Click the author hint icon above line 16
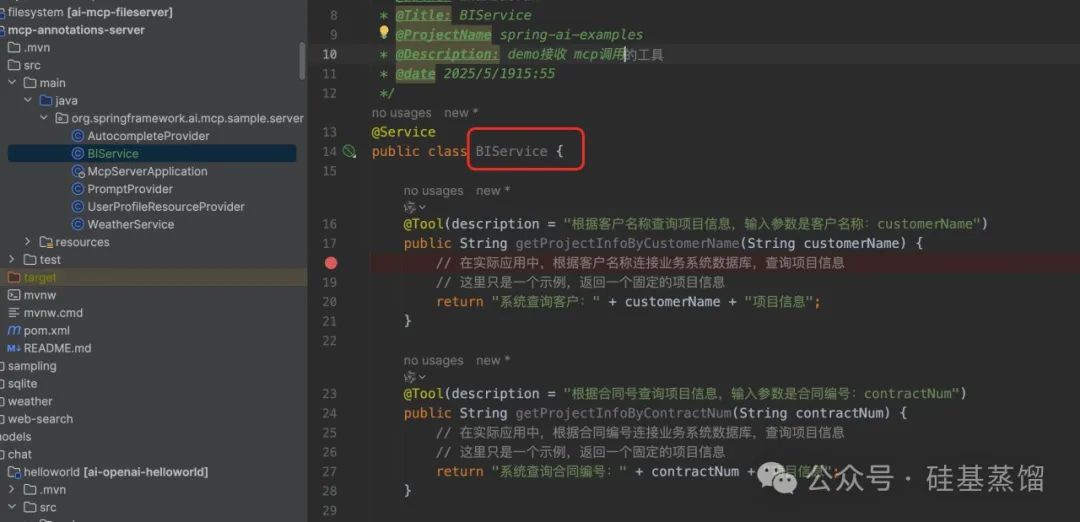This screenshot has width=1080, height=522. coord(410,207)
